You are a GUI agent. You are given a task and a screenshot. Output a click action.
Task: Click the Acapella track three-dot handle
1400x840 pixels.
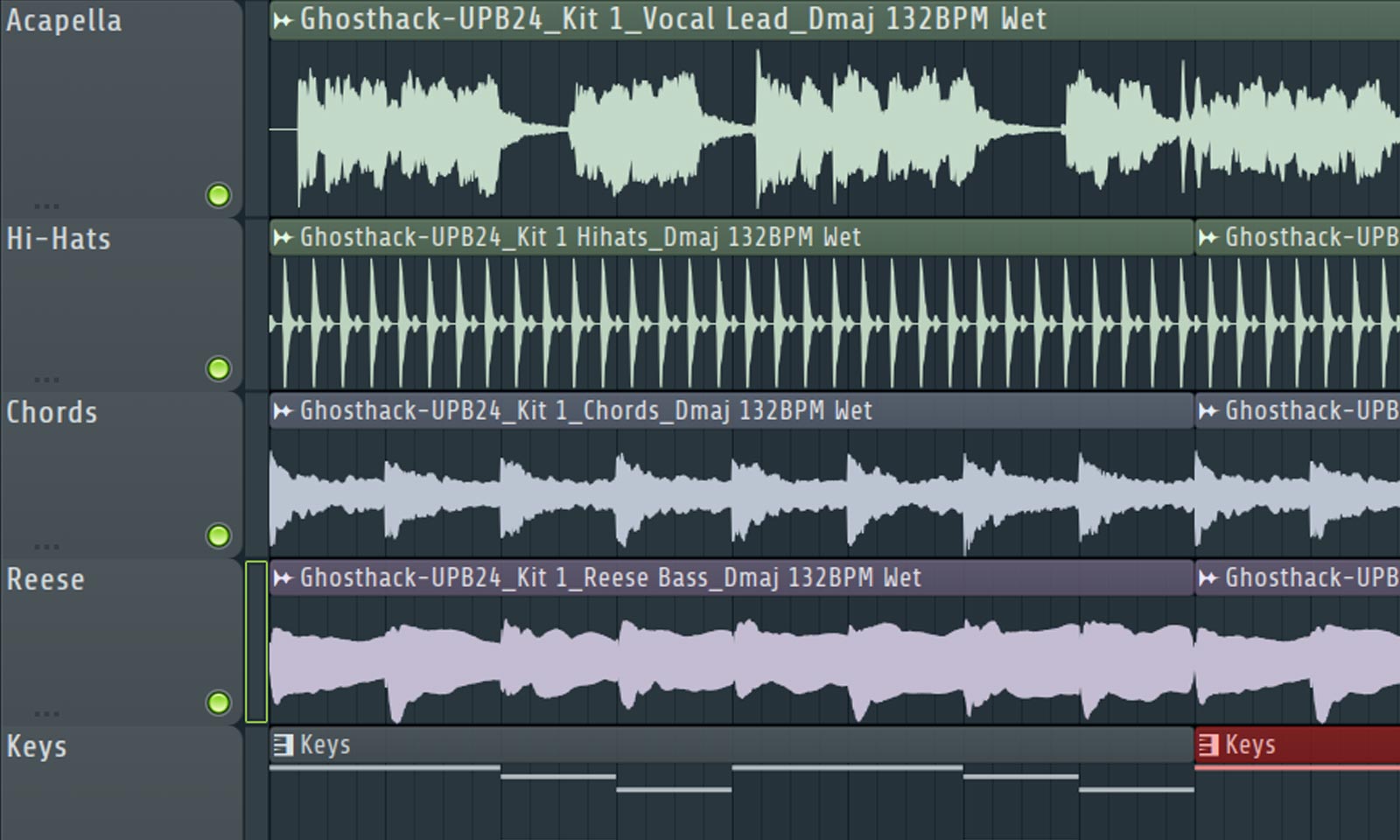(46, 206)
